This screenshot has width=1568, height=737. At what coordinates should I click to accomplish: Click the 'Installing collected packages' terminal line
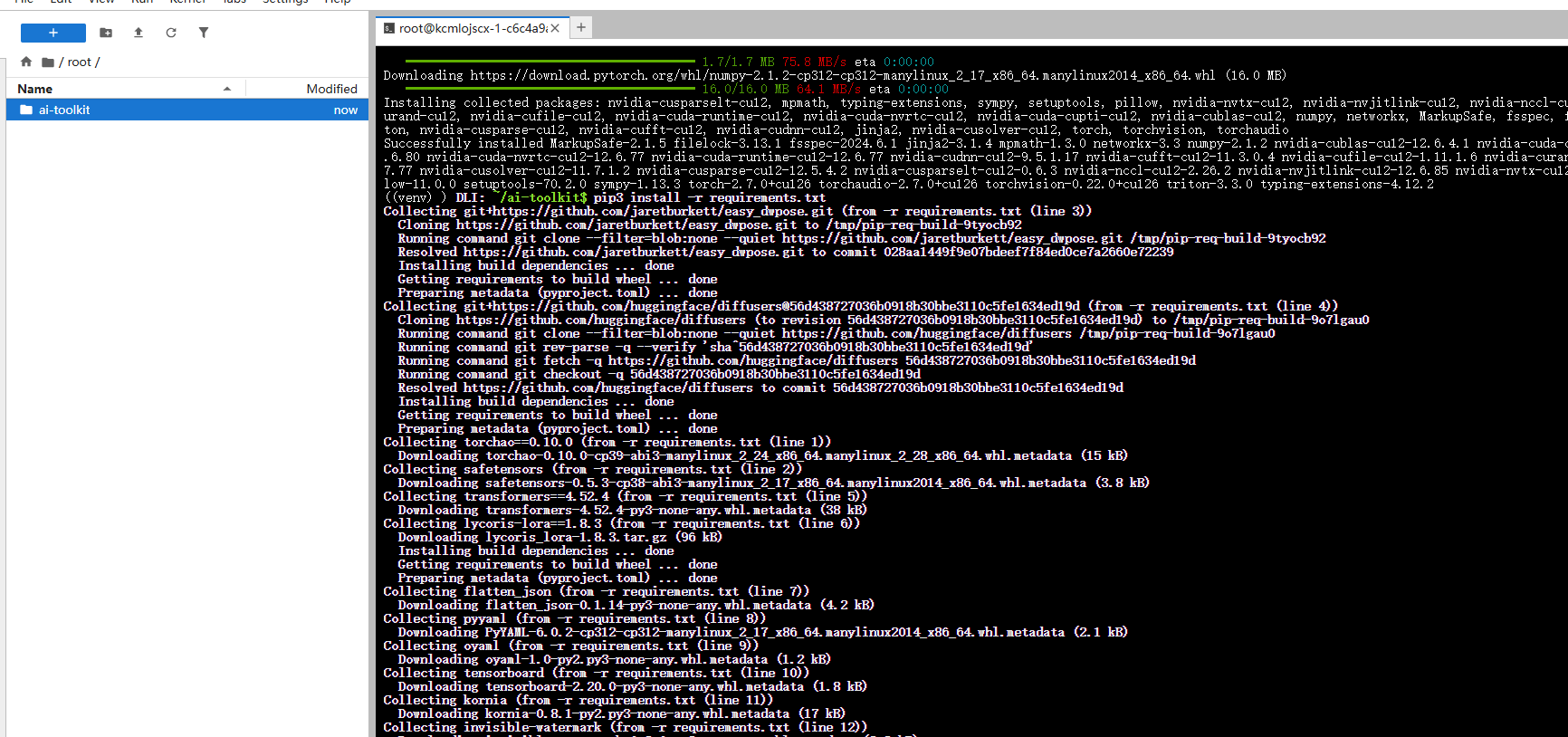pos(975,102)
